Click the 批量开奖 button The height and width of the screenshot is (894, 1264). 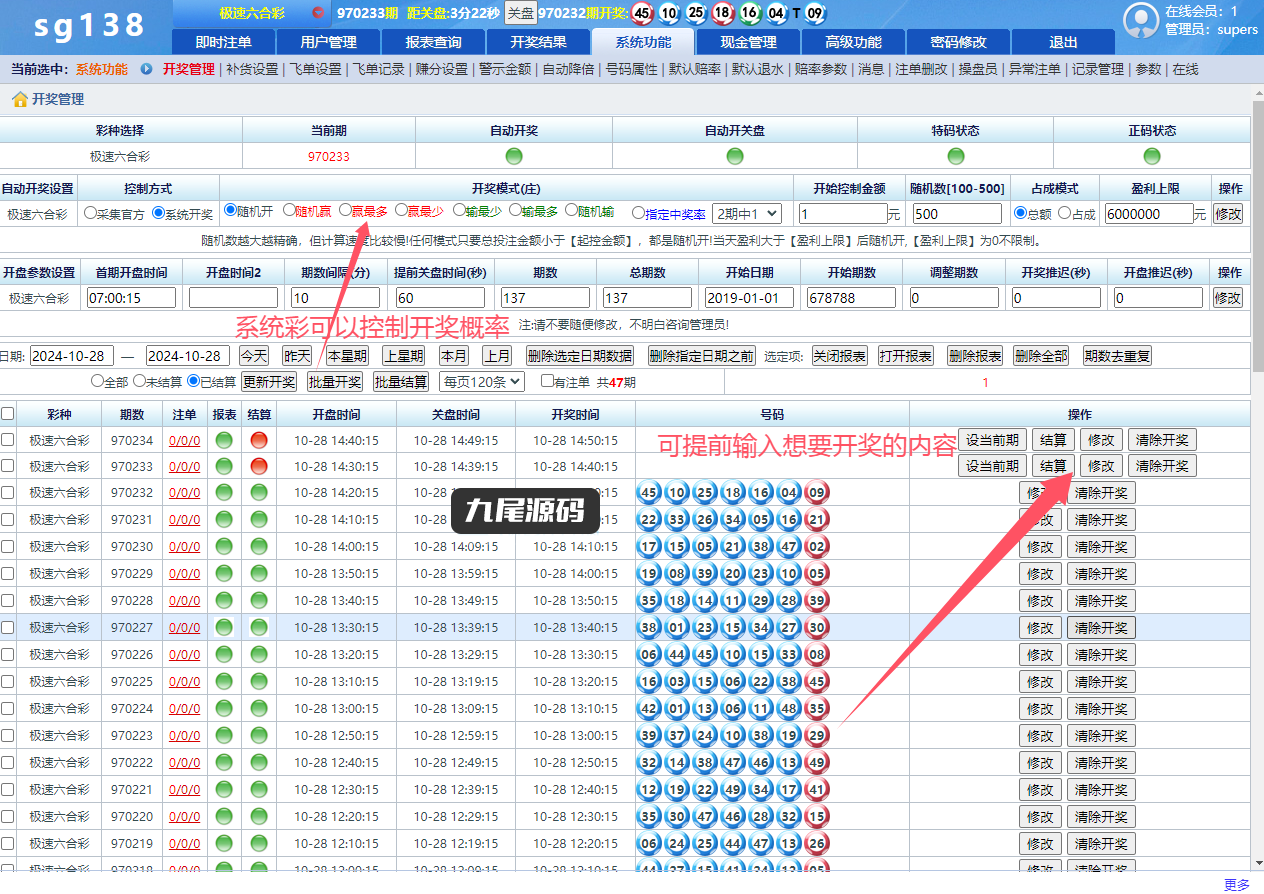[335, 382]
